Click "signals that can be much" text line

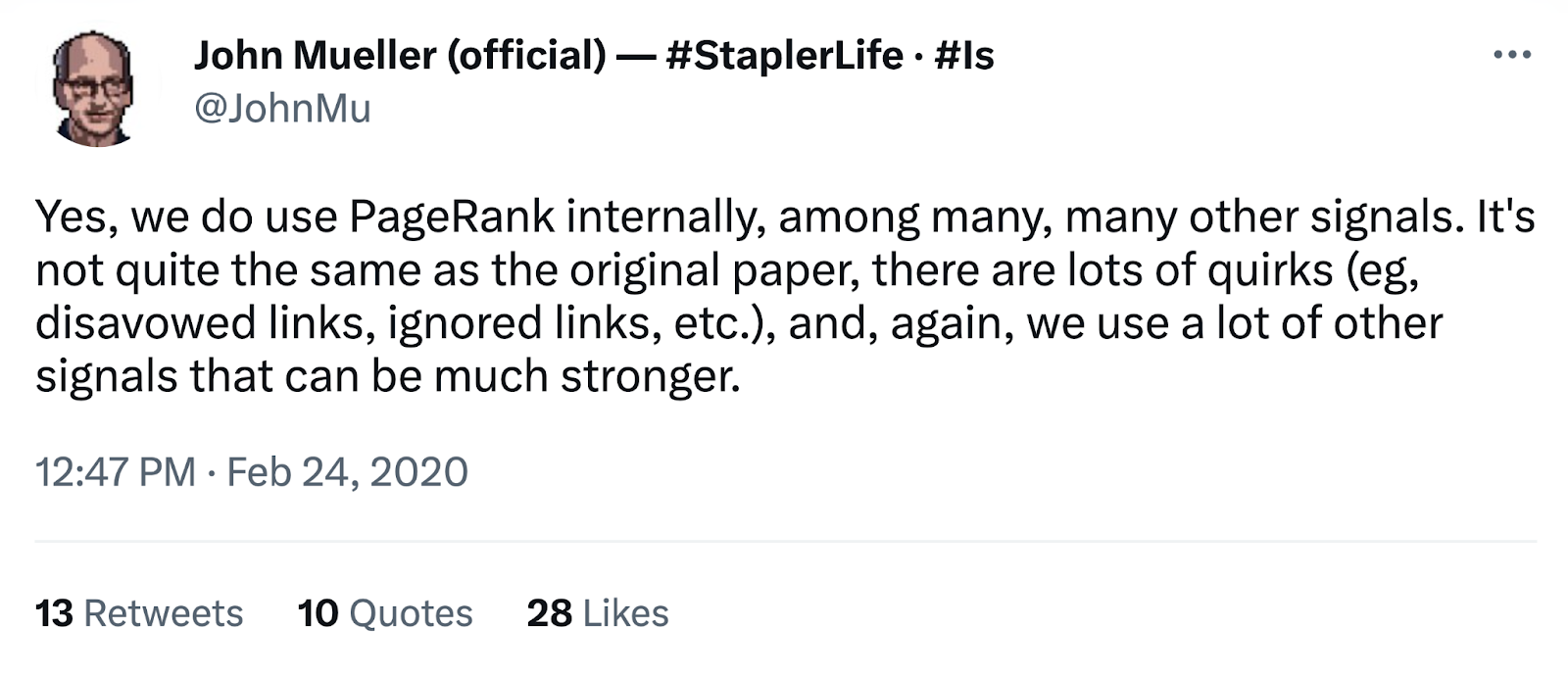click(x=292, y=377)
